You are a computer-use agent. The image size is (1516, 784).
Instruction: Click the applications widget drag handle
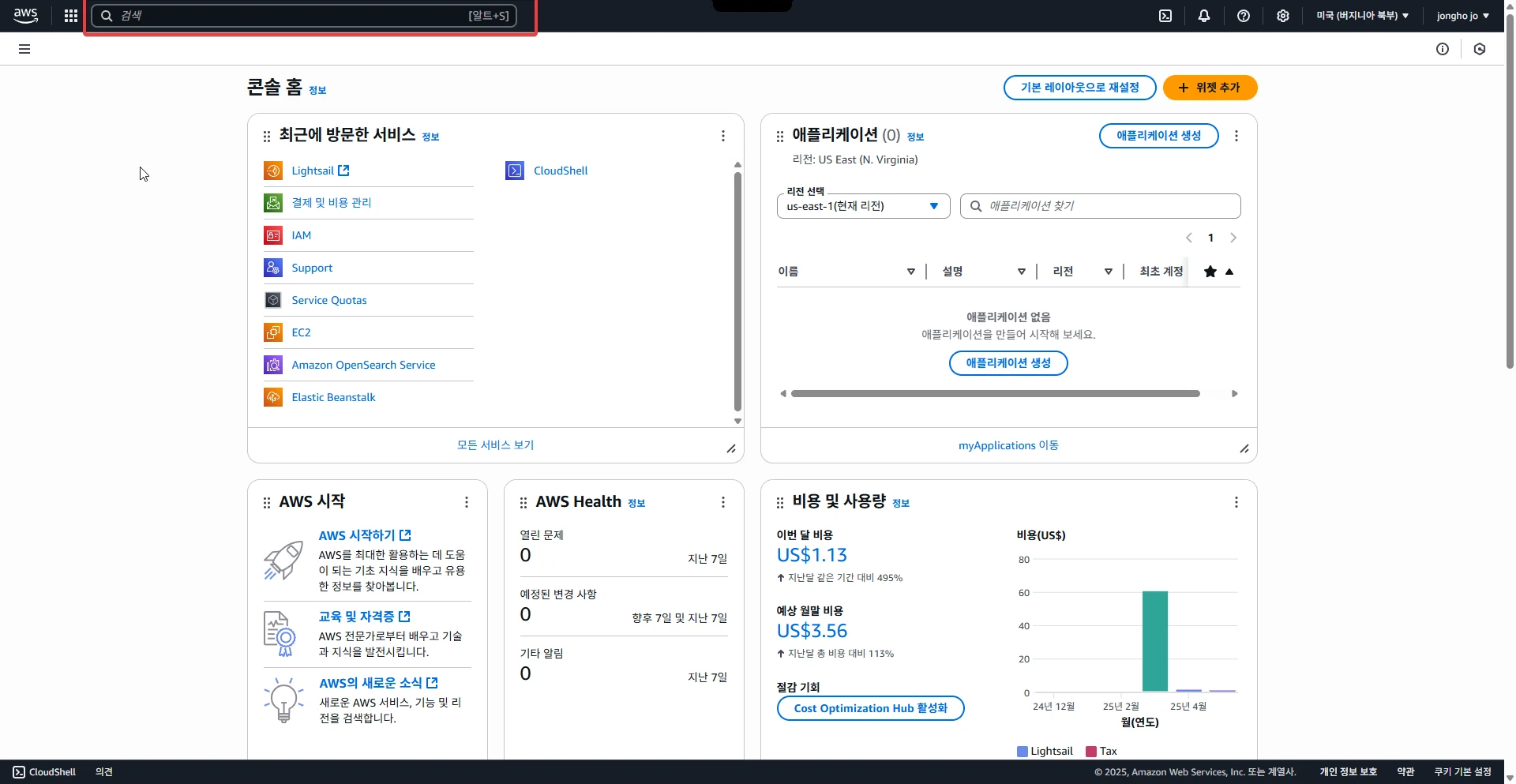pyautogui.click(x=780, y=137)
